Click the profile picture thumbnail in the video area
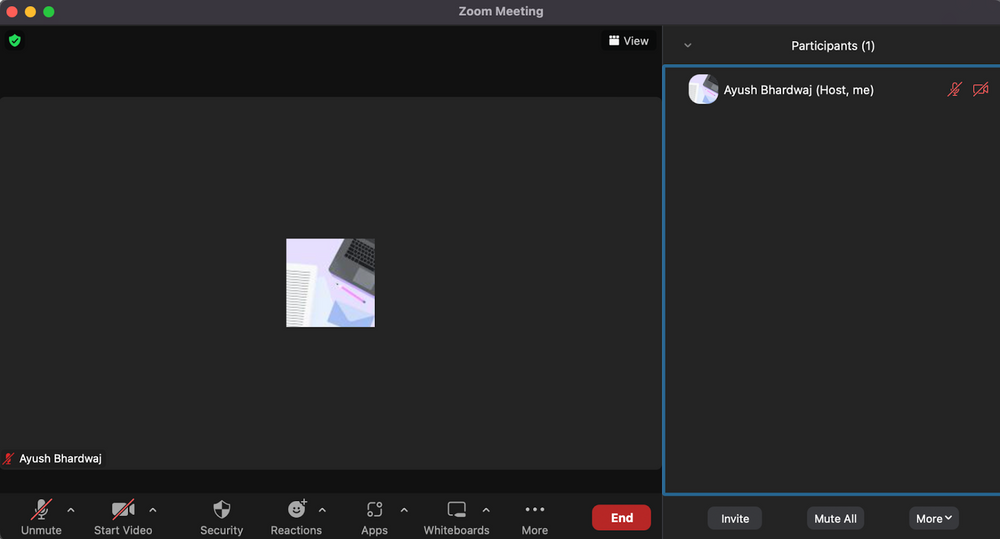 330,283
